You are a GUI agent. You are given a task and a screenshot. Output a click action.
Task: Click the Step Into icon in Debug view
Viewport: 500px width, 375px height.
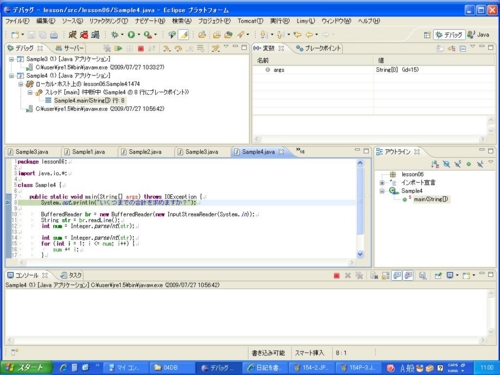pyautogui.click(x=167, y=49)
